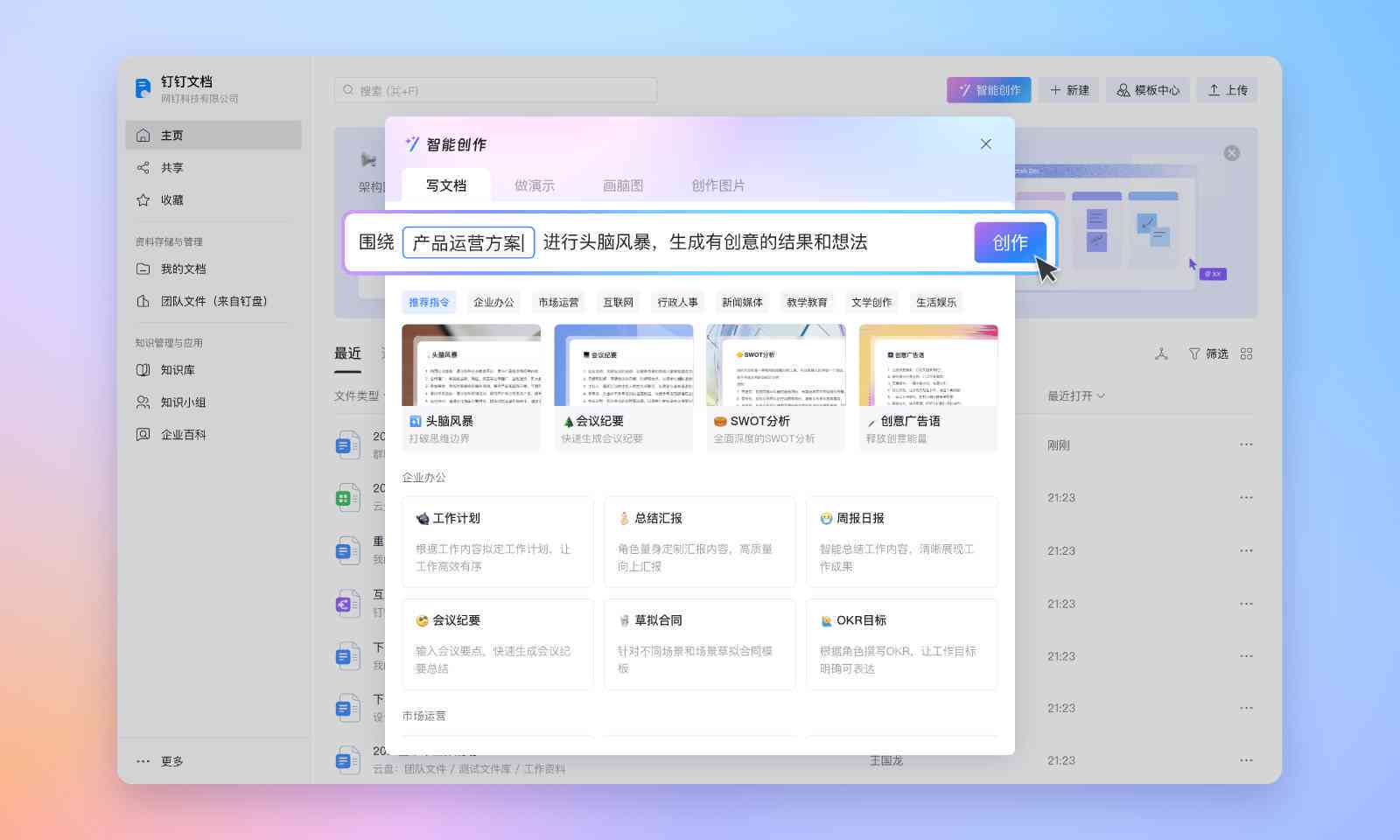Click the 筛选 filter button
Screen dimensions: 1400x840
pyautogui.click(x=1208, y=353)
